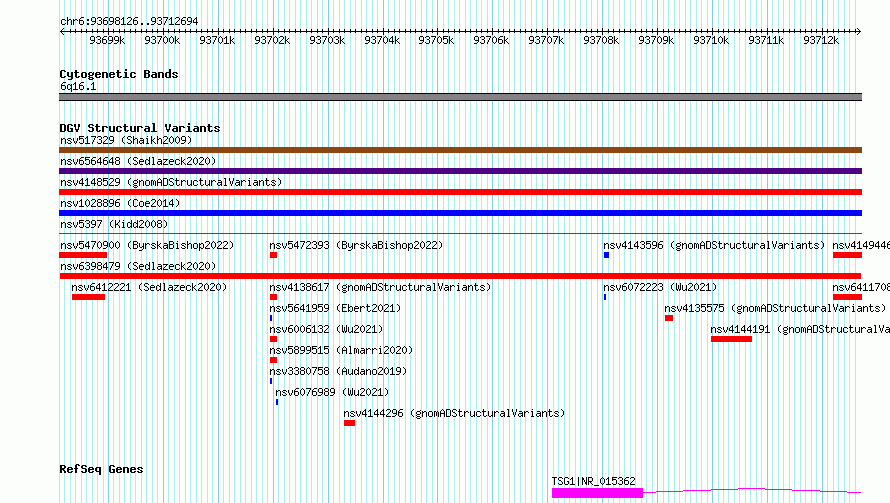The image size is (890, 503).
Task: Select the red marker under nsv6006132
Action: (274, 339)
